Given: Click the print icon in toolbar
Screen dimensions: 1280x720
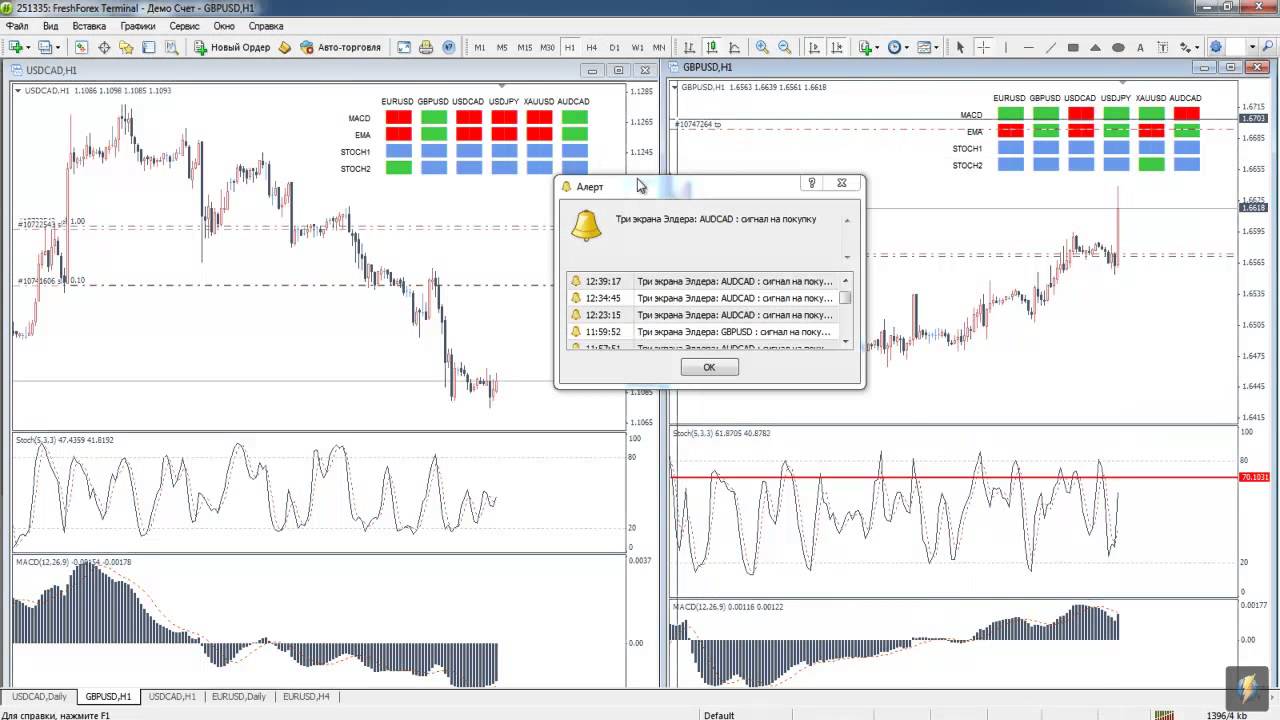Looking at the screenshot, I should [x=426, y=47].
